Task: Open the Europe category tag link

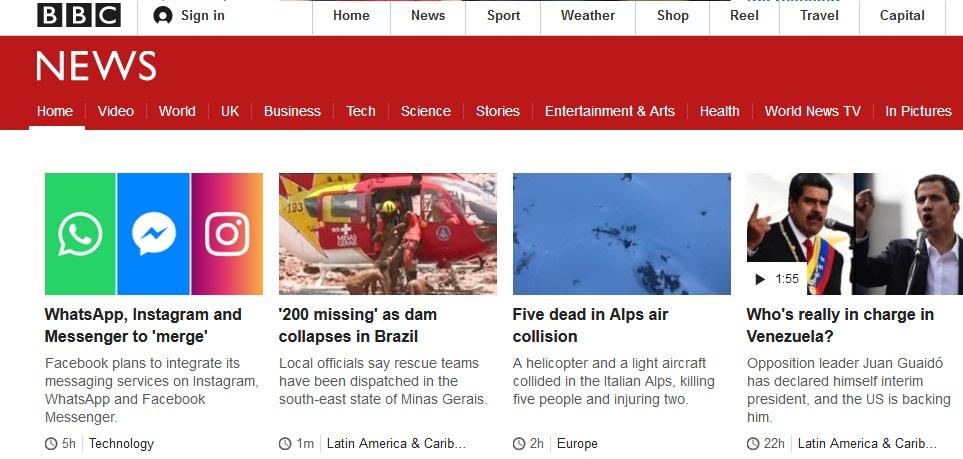Action: (577, 444)
